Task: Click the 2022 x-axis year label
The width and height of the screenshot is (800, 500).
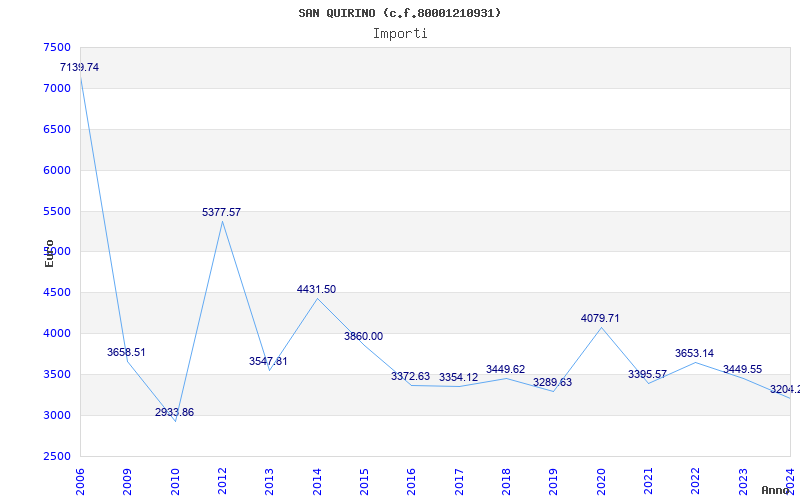Action: pos(696,482)
